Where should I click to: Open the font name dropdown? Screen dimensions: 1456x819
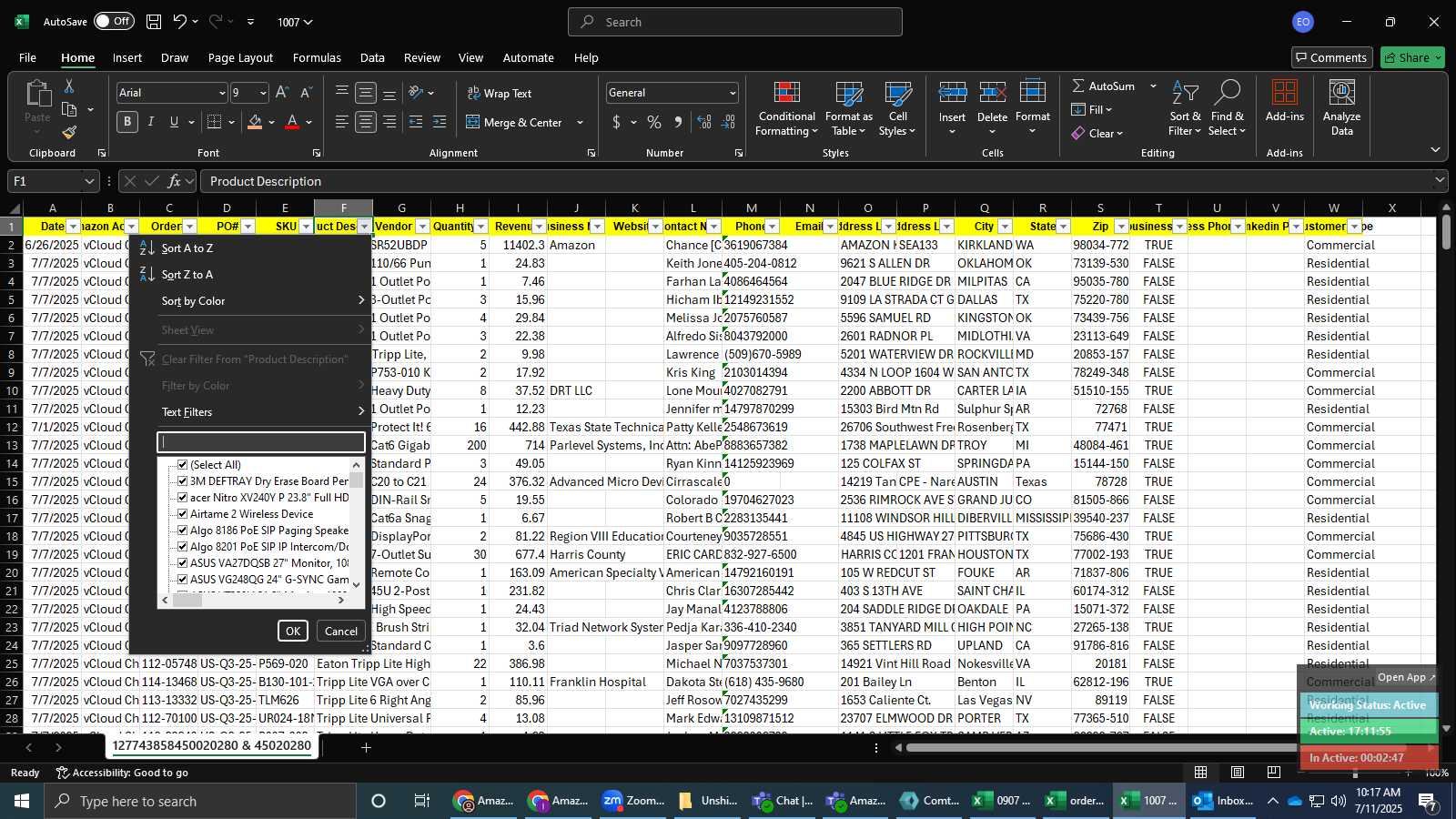221,93
